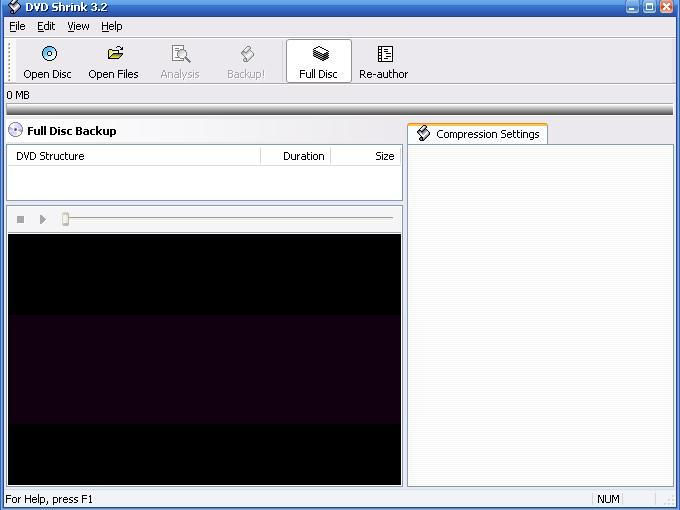Select the Compression Settings tab
Viewport: 680px width, 510px height.
pos(477,134)
